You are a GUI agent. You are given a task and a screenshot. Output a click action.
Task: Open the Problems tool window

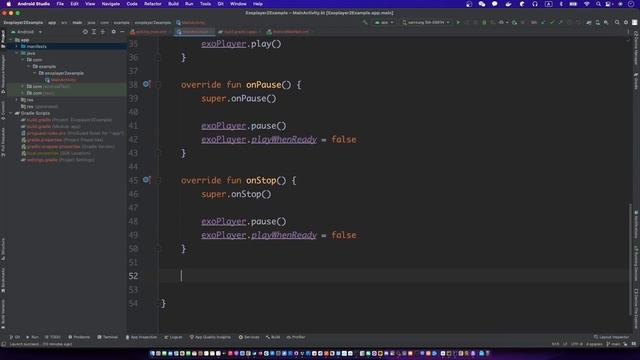pyautogui.click(x=79, y=337)
